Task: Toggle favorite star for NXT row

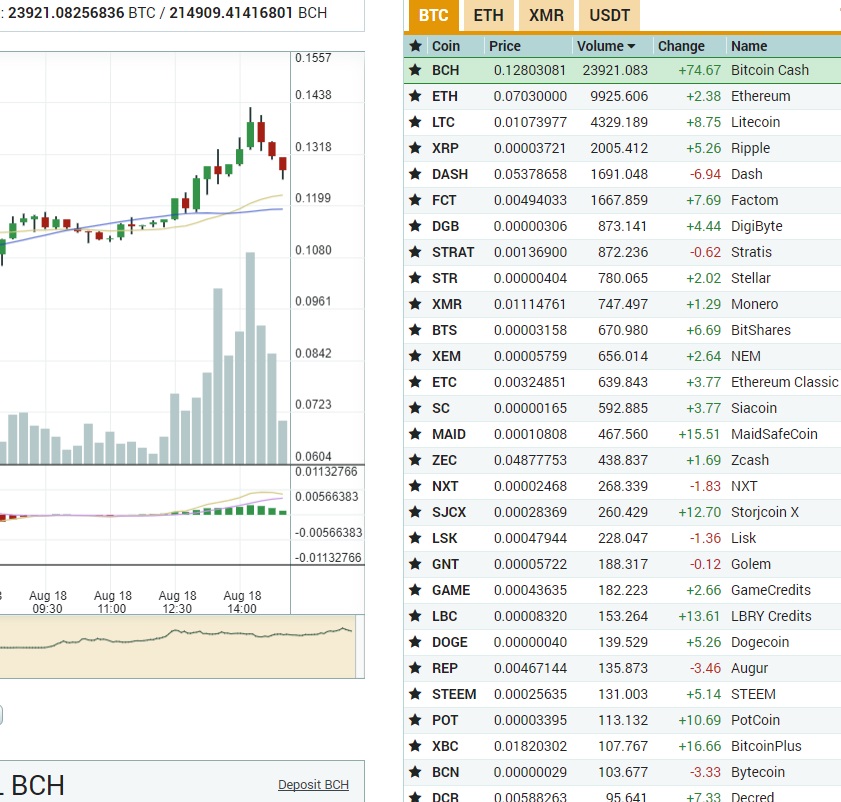Action: (x=415, y=486)
